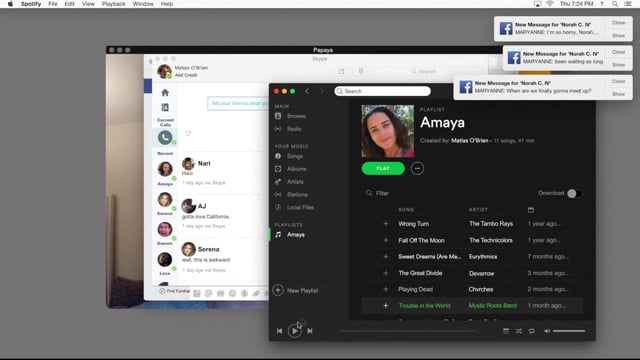Screen dimensions: 640x360
Task: Enable the Download switch
Action: coord(574,193)
